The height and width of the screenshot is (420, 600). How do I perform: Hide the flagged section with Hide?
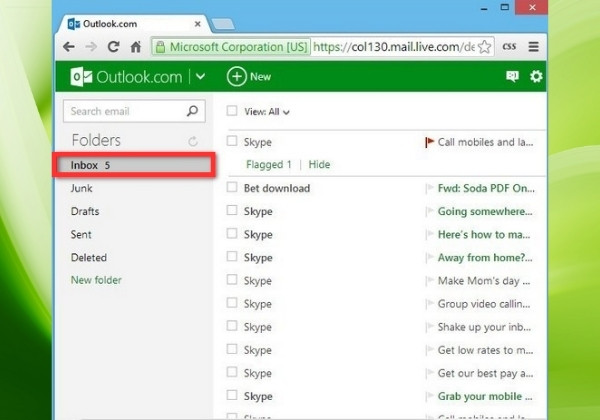319,164
